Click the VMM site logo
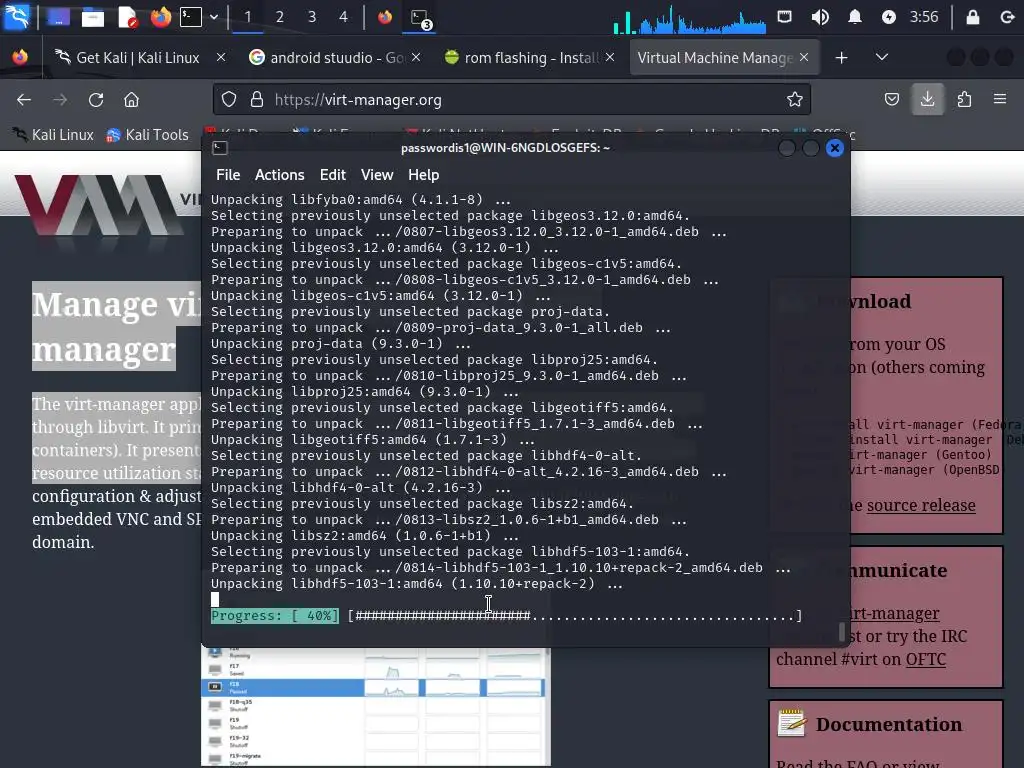 (x=98, y=204)
